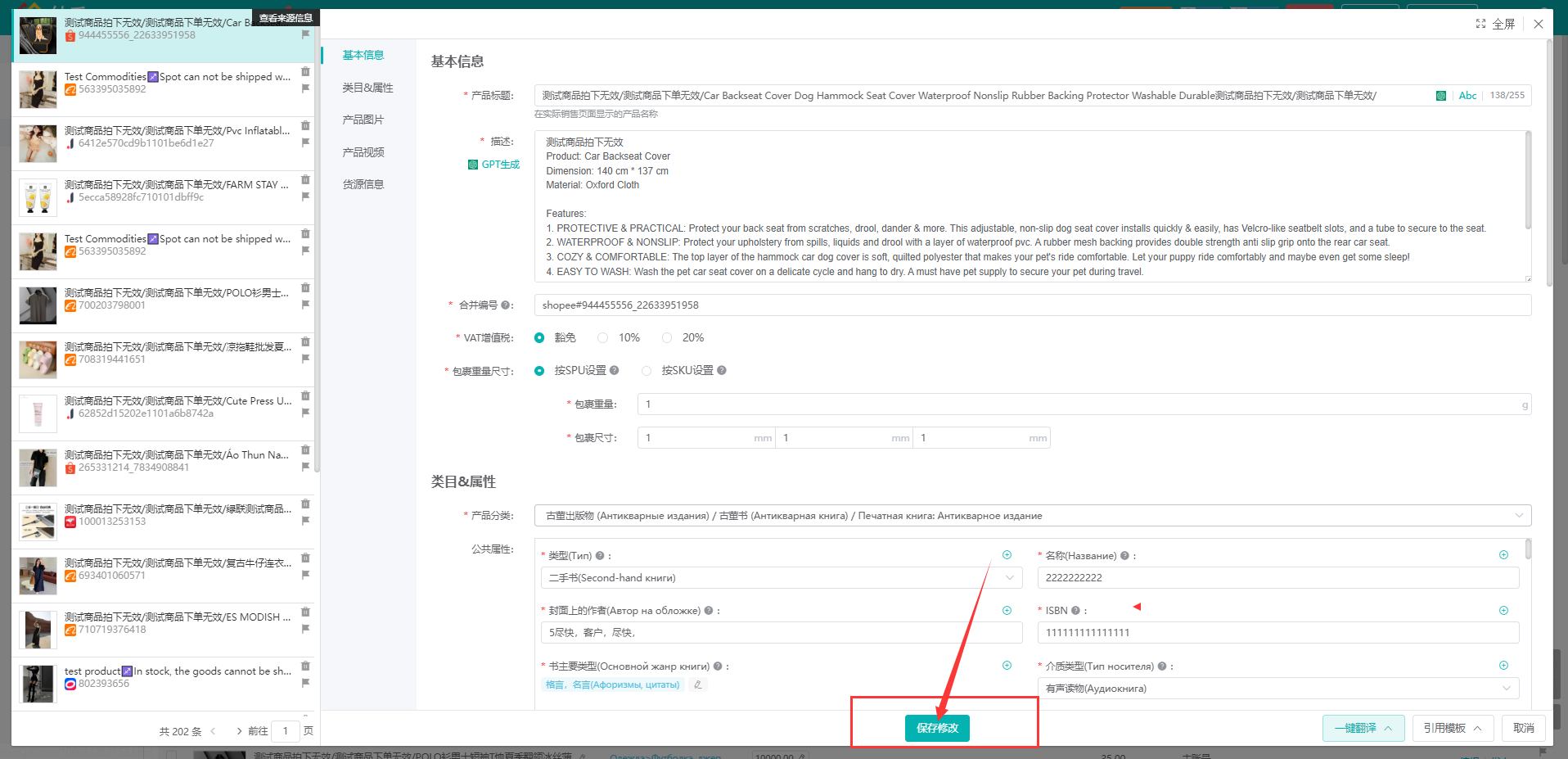Click plus icon beside ISBN attribute
Image resolution: width=1568 pixels, height=759 pixels.
(x=1503, y=611)
